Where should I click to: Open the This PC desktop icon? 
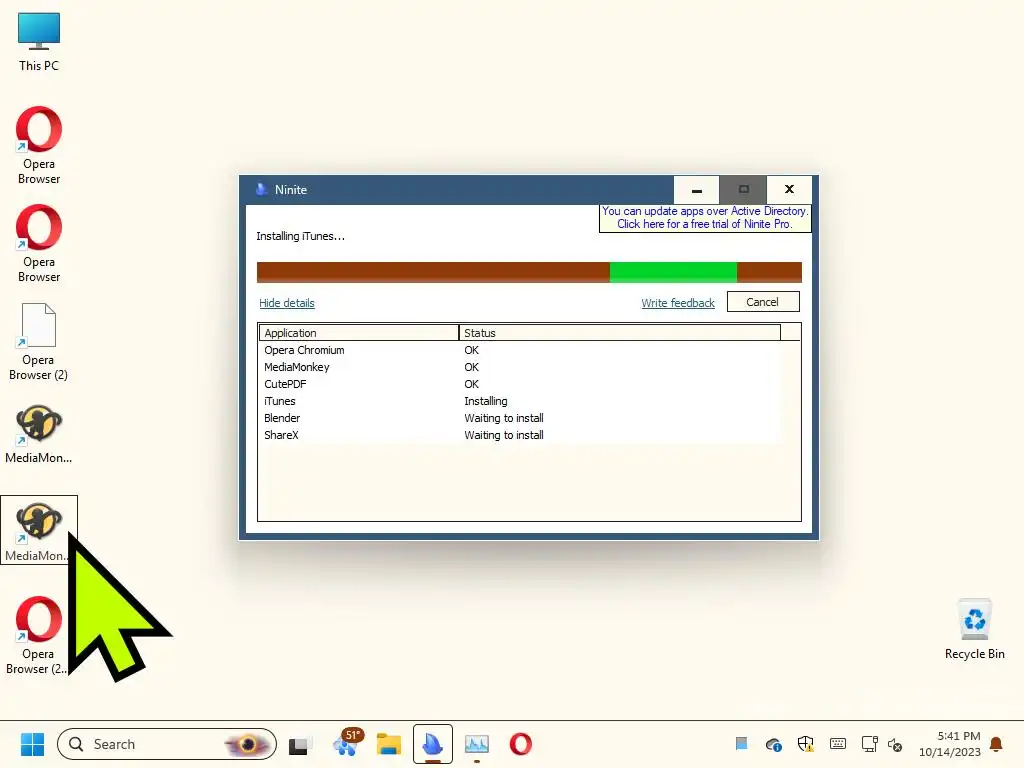click(x=39, y=42)
